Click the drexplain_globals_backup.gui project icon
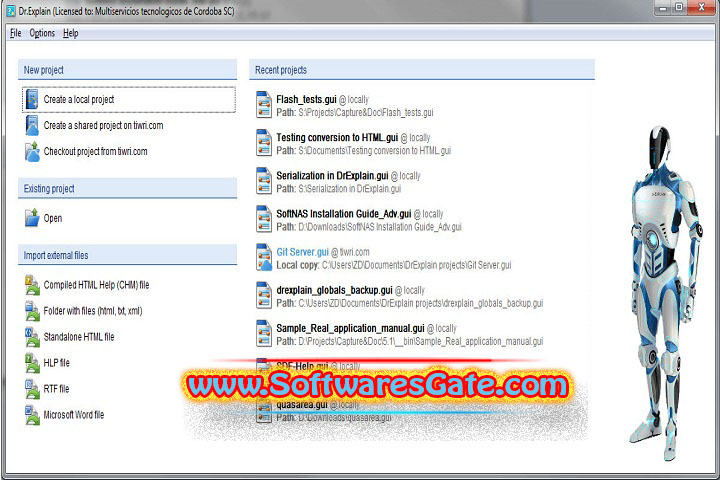 pos(264,295)
